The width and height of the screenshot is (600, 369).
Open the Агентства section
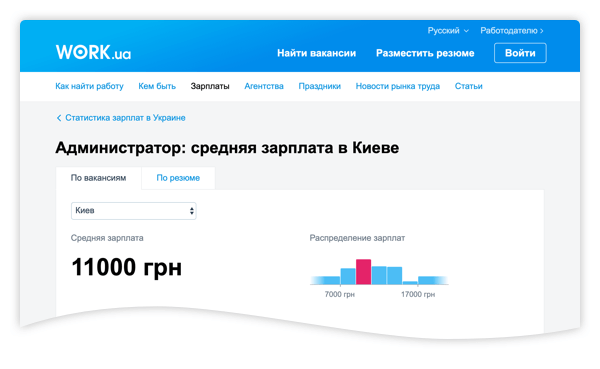point(264,86)
